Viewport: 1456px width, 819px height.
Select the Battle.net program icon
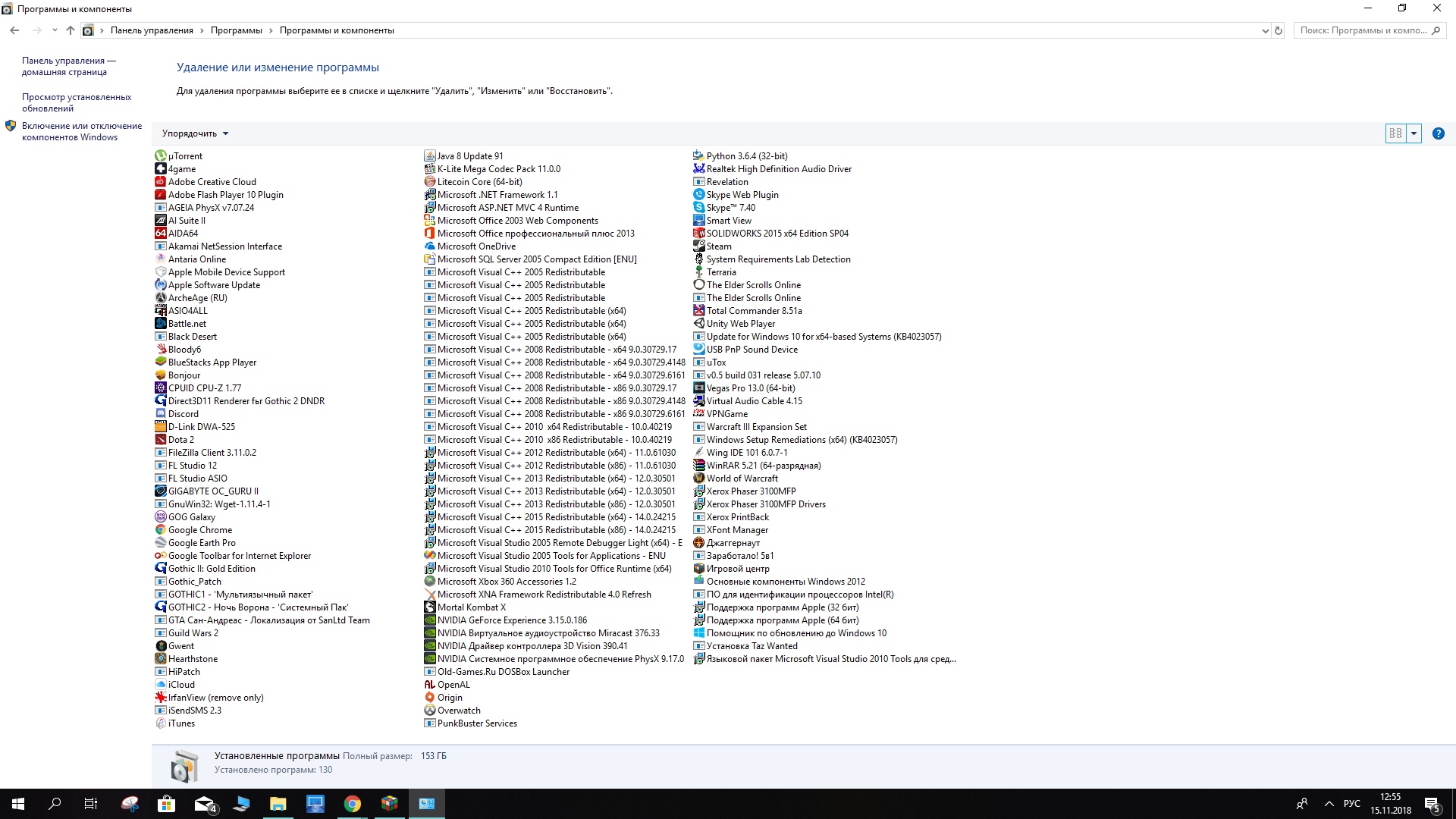(x=161, y=324)
